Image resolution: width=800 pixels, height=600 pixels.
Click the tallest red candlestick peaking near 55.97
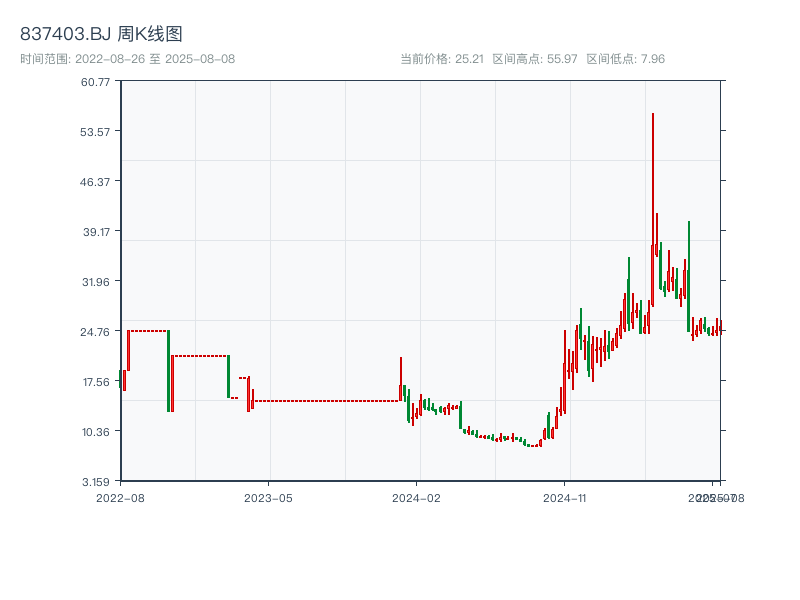tap(653, 210)
